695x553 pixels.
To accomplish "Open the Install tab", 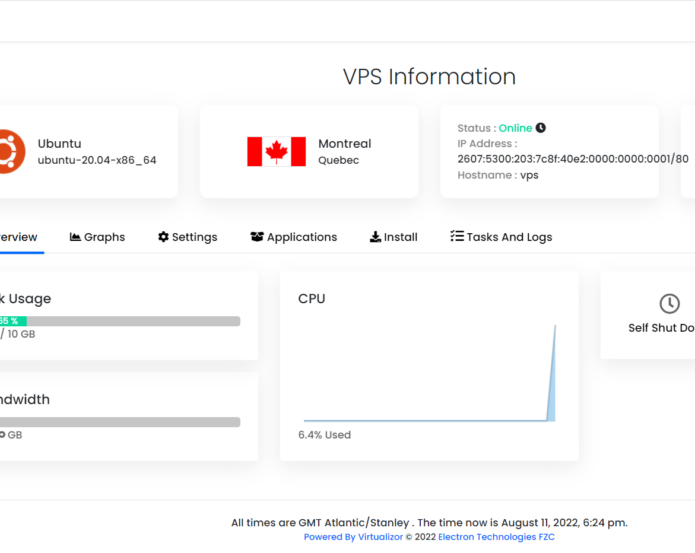I will click(394, 237).
